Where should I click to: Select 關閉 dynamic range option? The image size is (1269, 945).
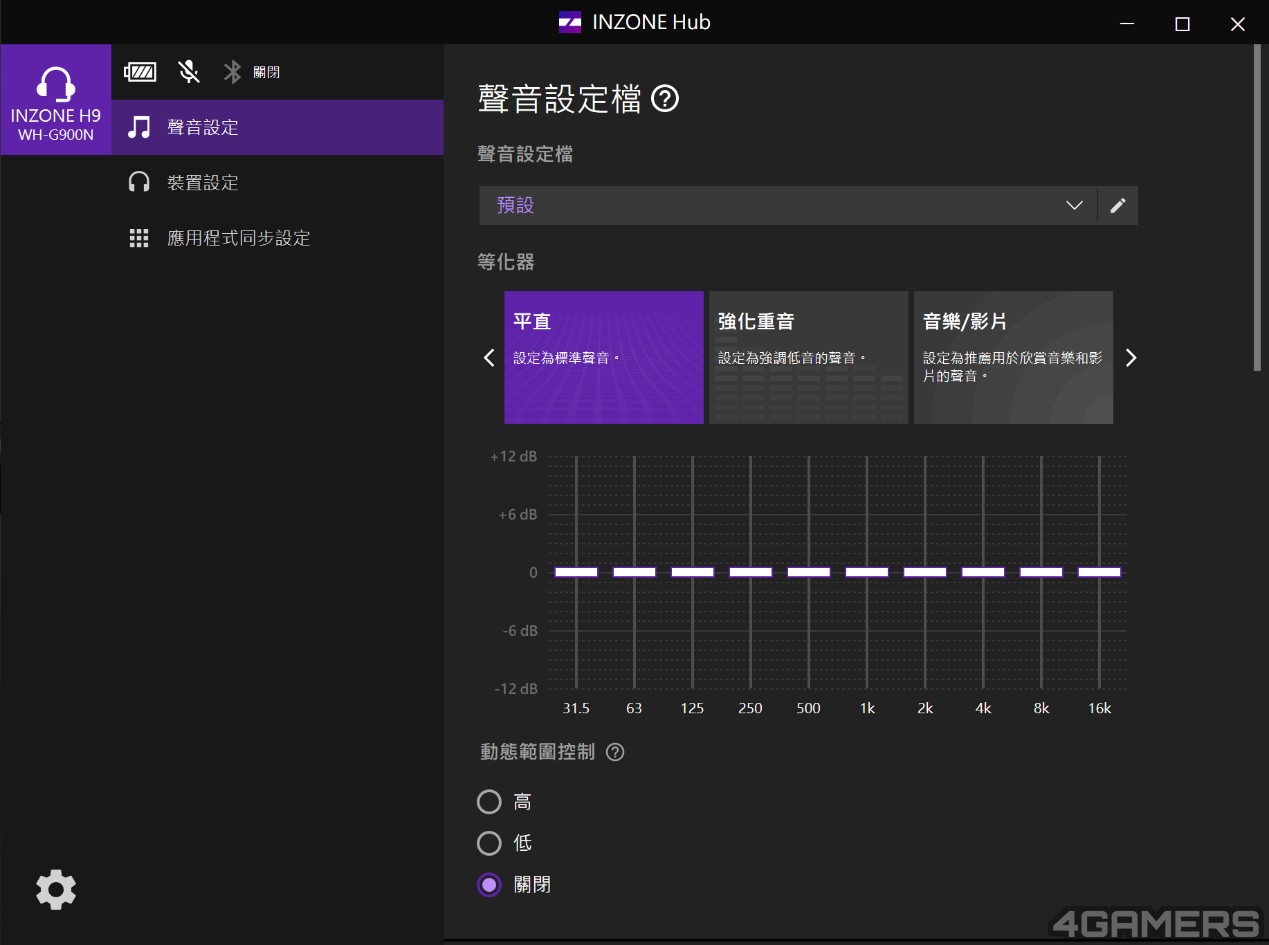[x=489, y=885]
